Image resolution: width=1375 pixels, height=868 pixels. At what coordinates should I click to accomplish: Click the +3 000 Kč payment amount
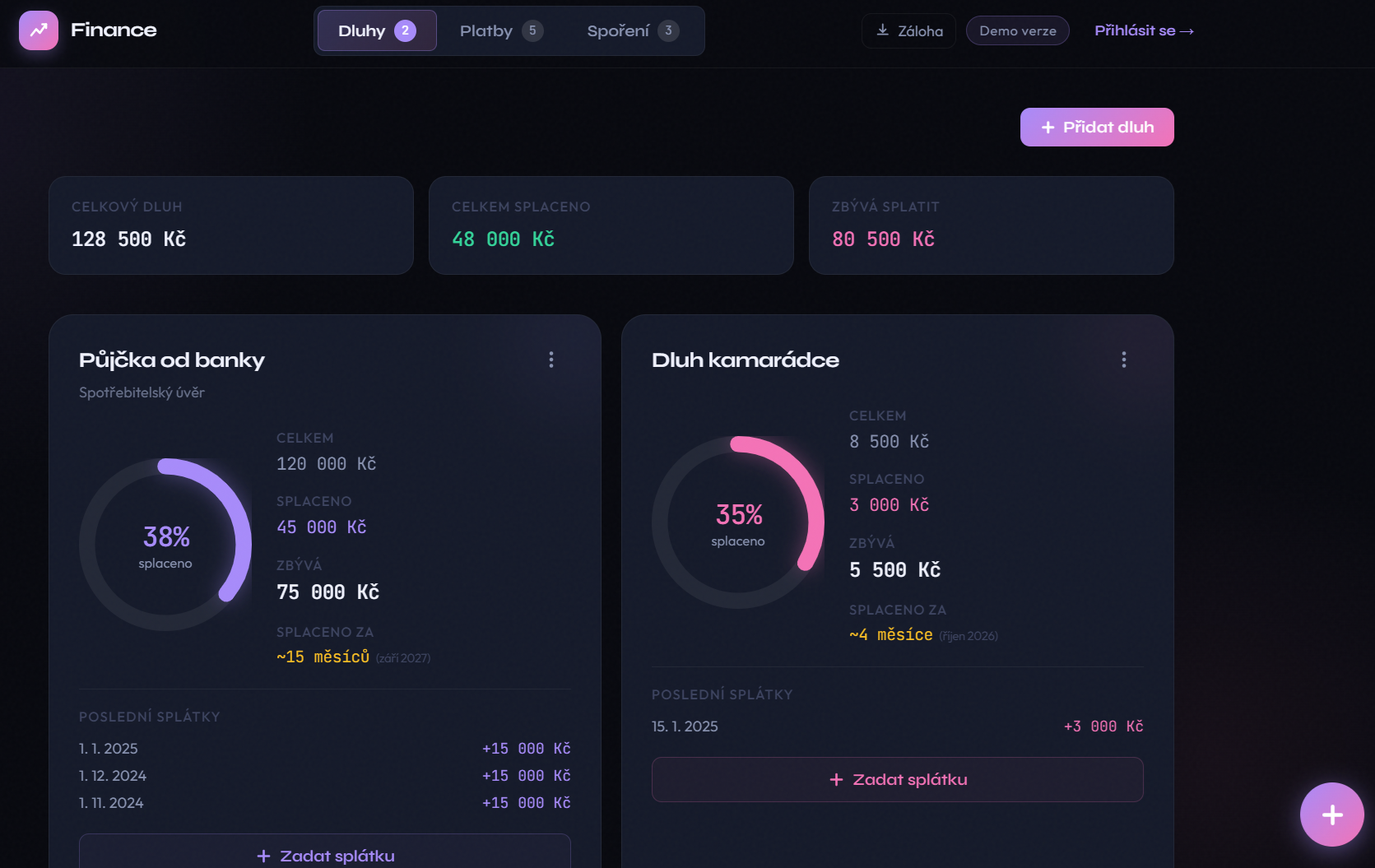pos(1103,726)
